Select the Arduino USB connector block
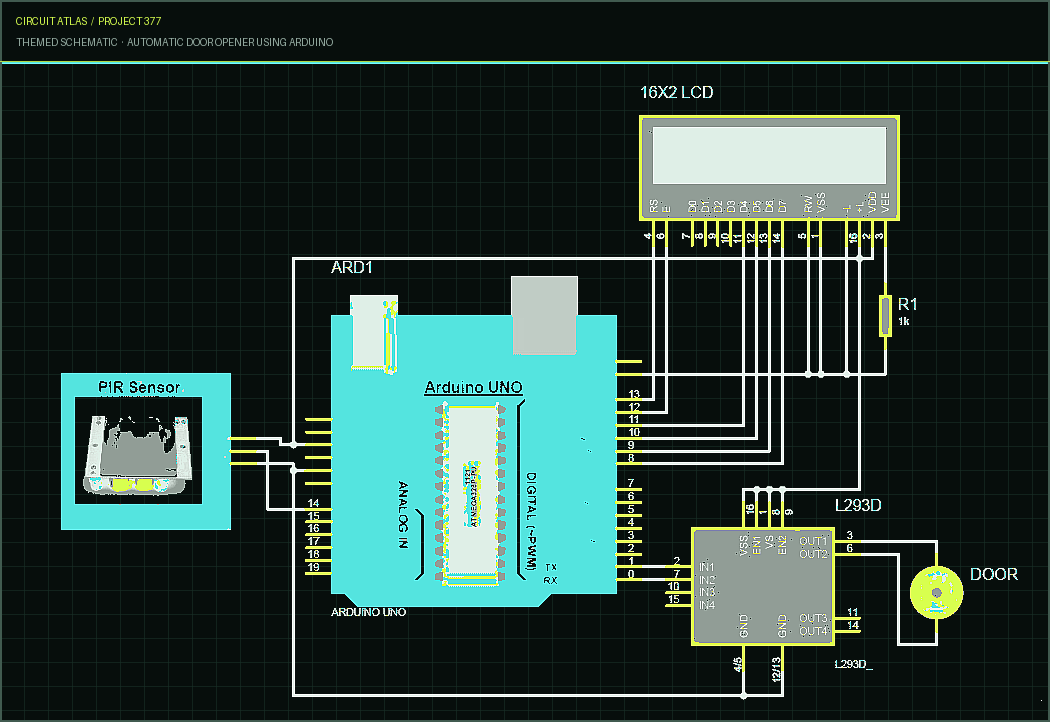This screenshot has width=1050, height=722. [x=544, y=315]
